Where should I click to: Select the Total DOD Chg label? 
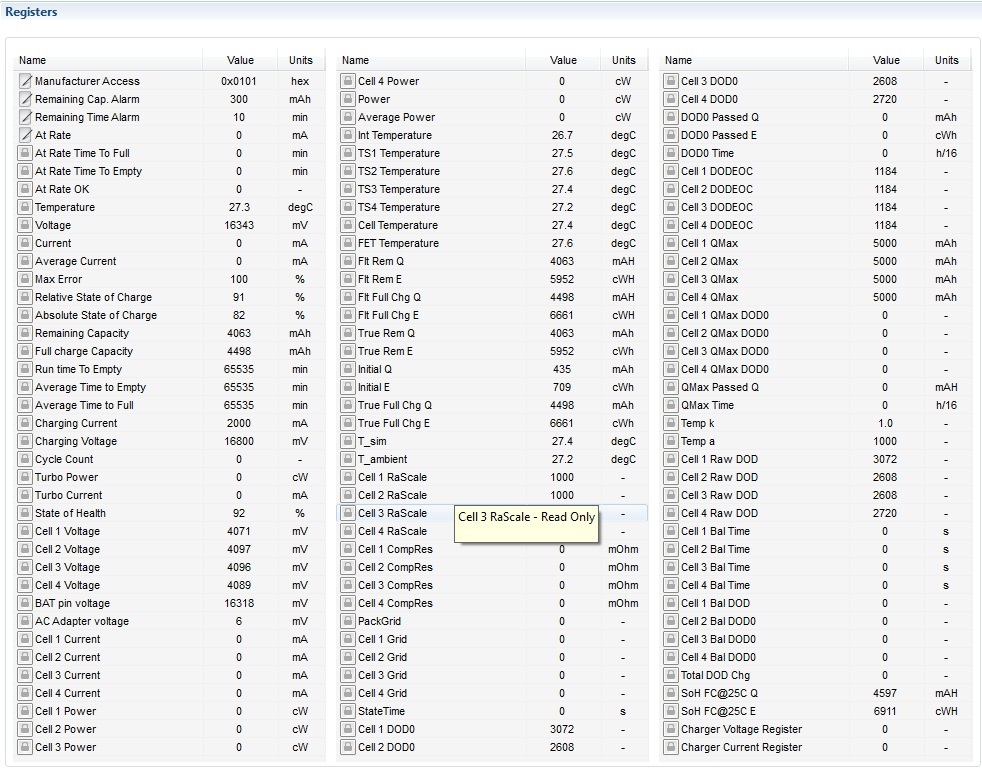point(716,676)
